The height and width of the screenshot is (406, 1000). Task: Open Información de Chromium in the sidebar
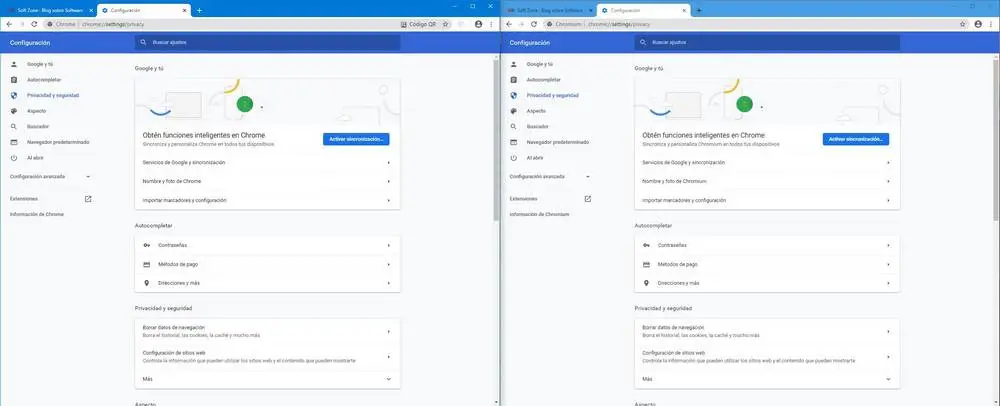point(539,214)
